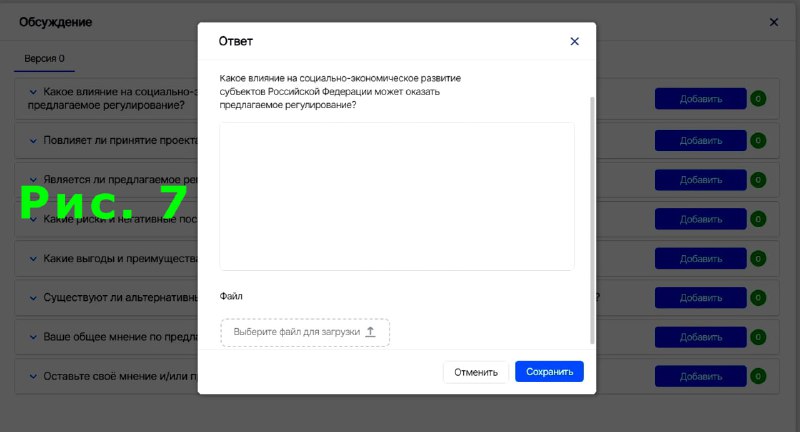This screenshot has height=432, width=800.
Task: Expand the 'Является ли предлагаемое' chevron
Action: pos(33,180)
